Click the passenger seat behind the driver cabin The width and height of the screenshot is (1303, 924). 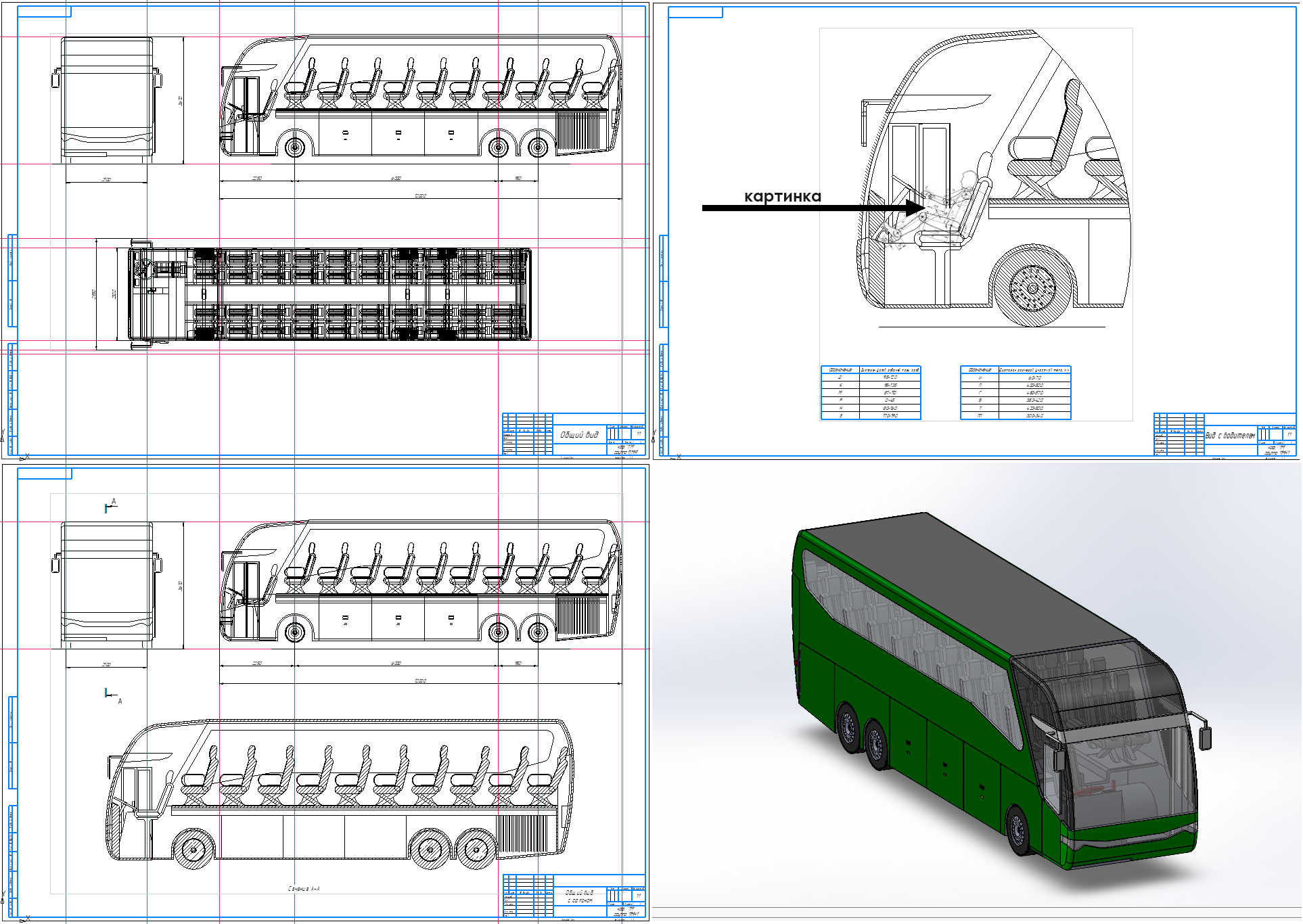(x=1045, y=139)
